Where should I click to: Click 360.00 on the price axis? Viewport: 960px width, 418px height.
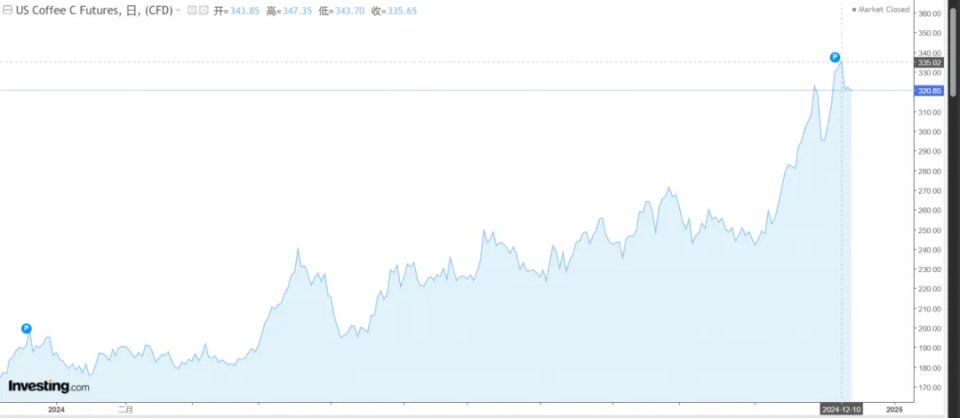pyautogui.click(x=929, y=13)
